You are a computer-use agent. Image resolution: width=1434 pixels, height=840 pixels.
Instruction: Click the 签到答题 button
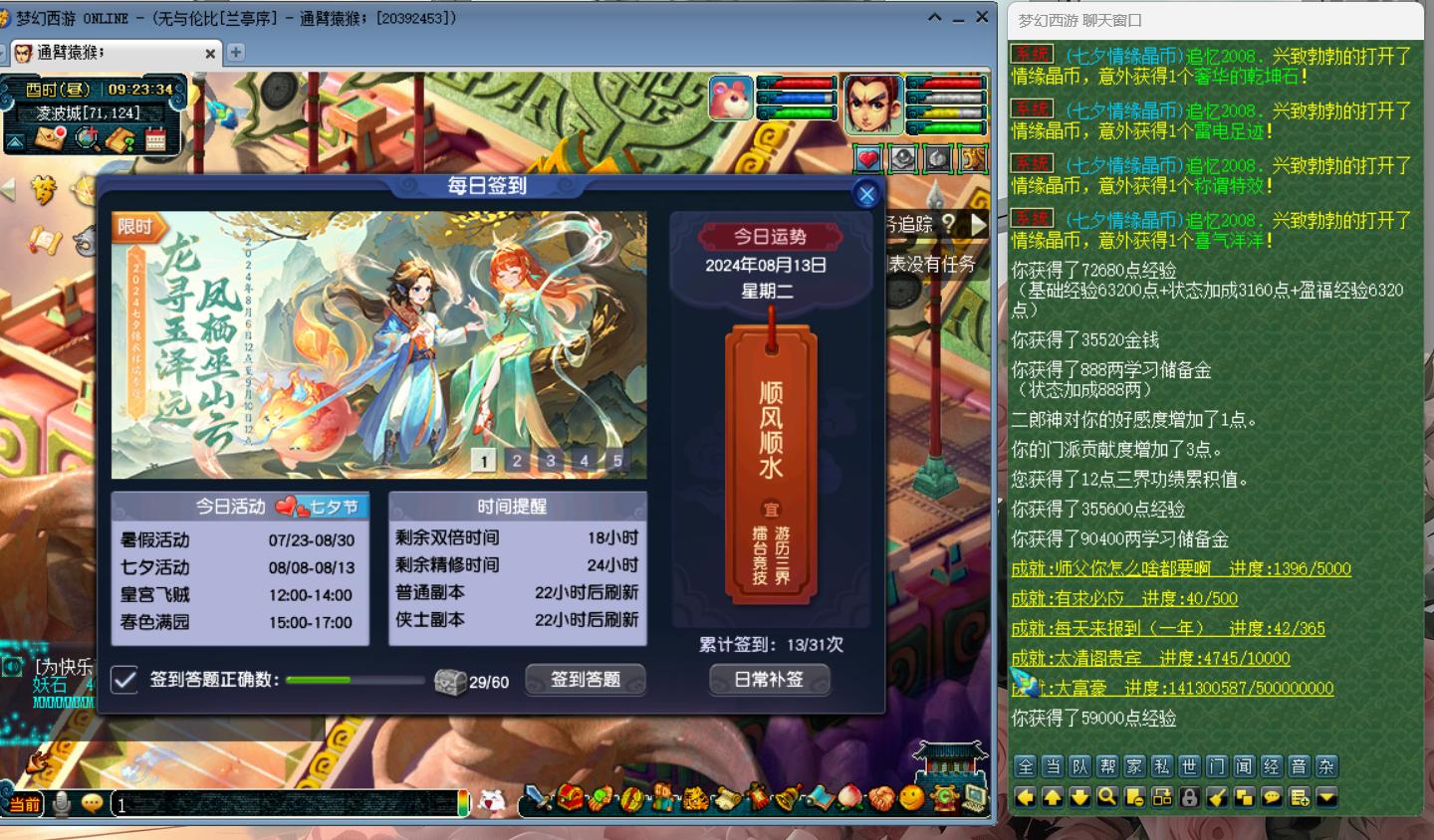[x=586, y=680]
